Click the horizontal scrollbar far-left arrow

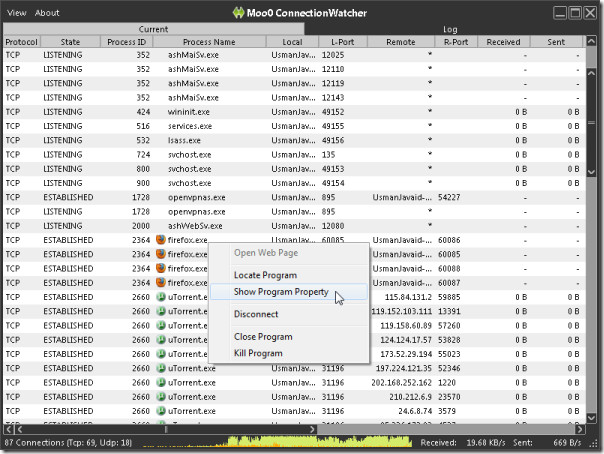[x=9, y=429]
